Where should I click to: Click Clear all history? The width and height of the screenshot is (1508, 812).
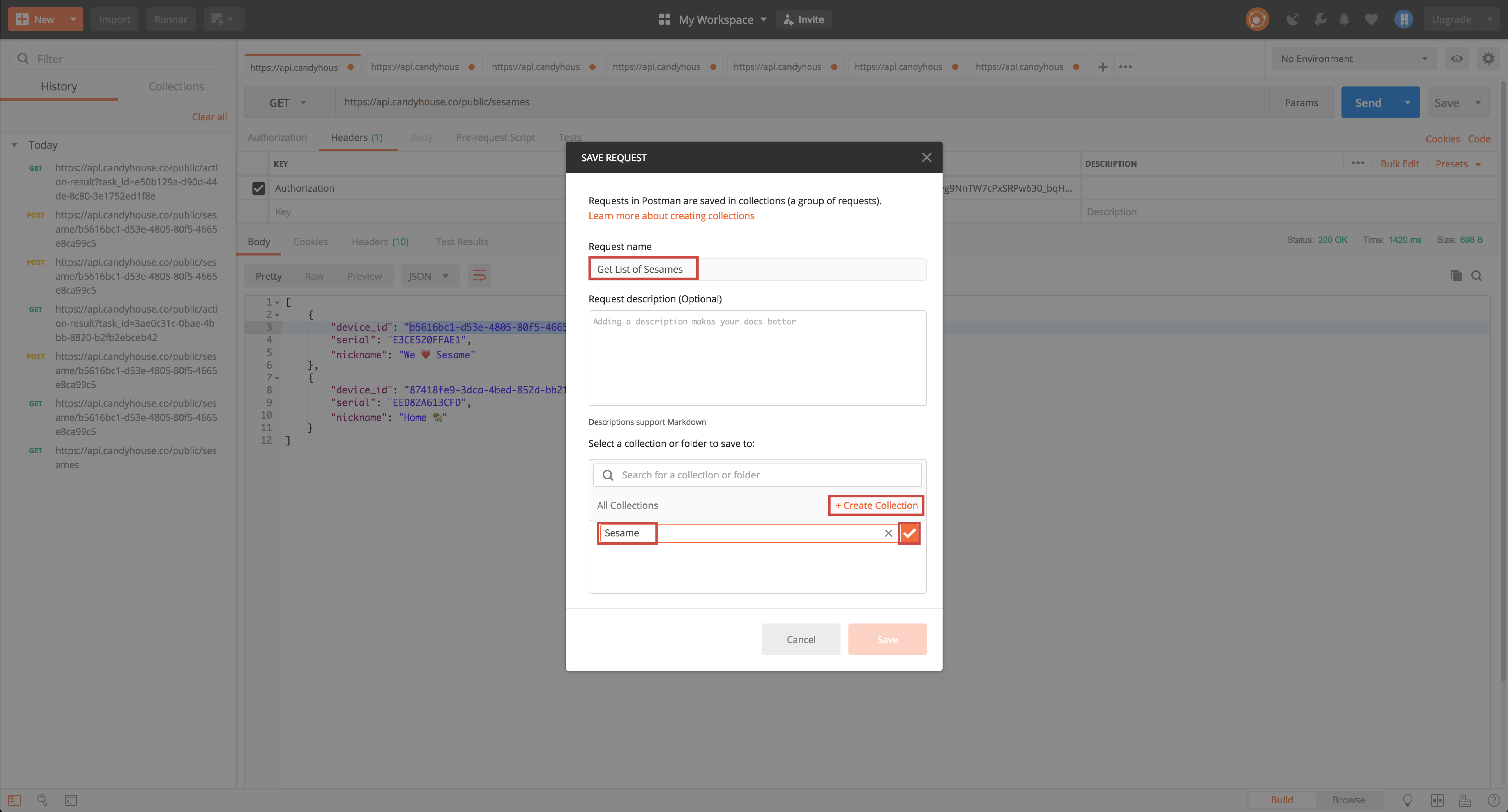point(209,116)
